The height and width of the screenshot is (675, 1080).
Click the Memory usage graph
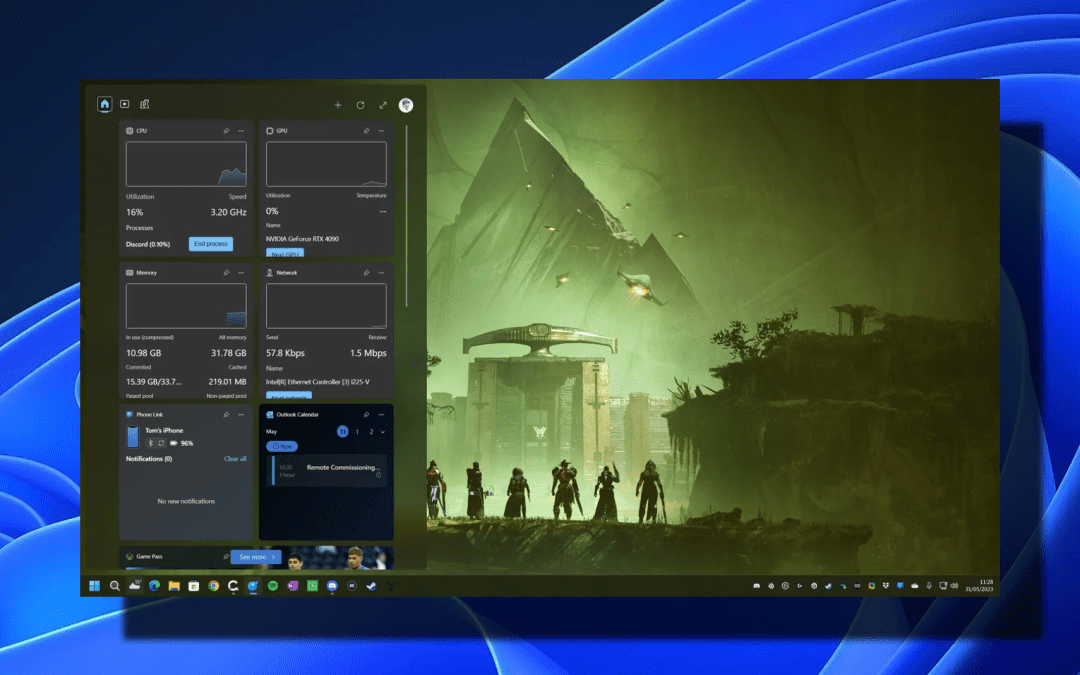tap(186, 305)
